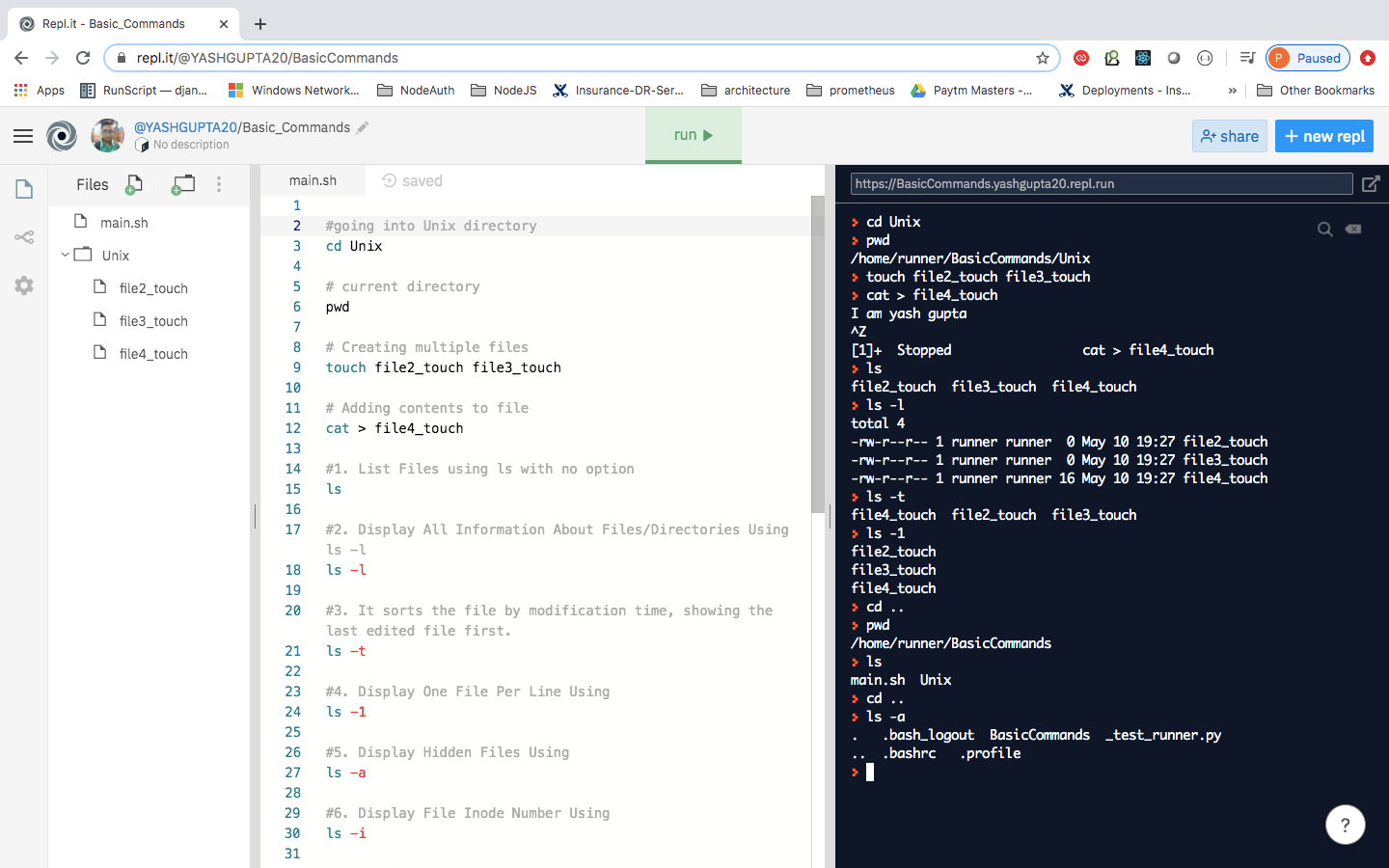Click the browser address bar

pos(582,58)
